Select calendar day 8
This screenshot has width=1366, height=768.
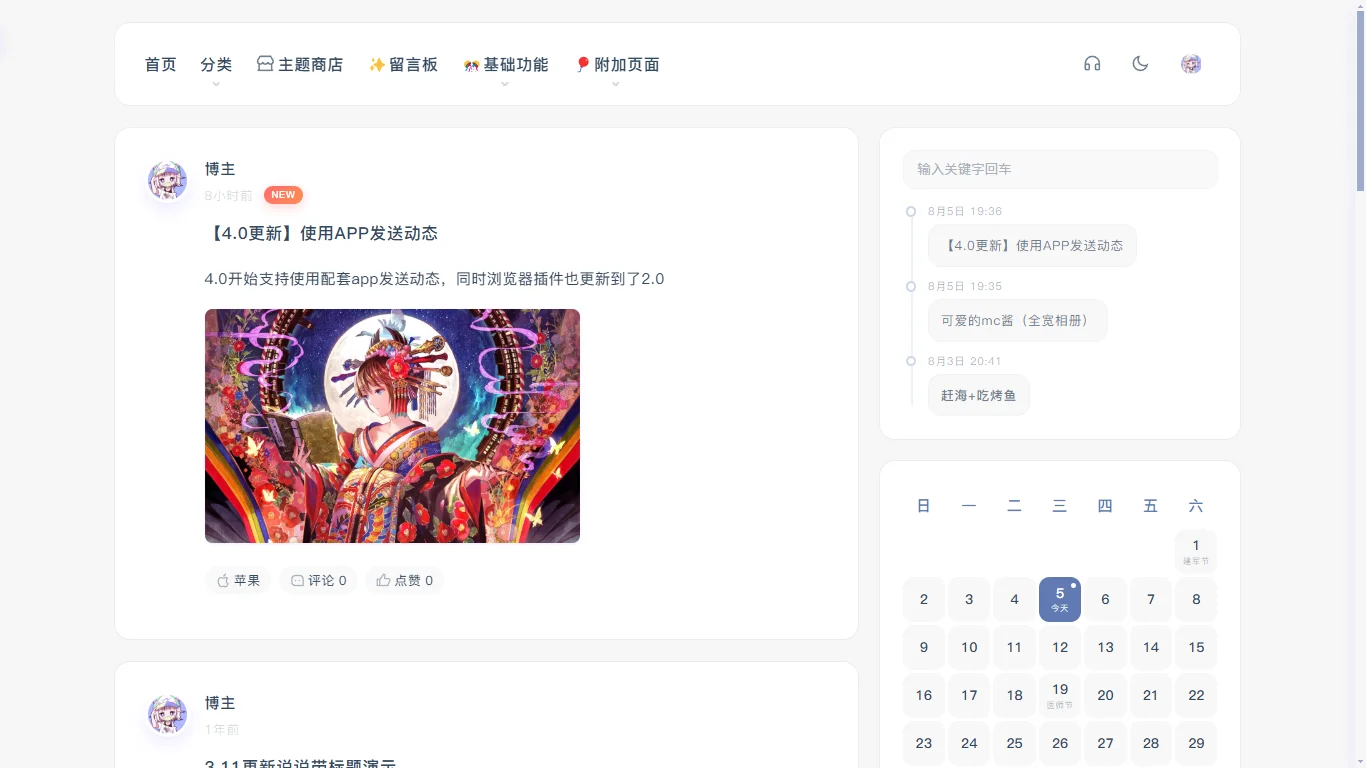click(x=1196, y=599)
